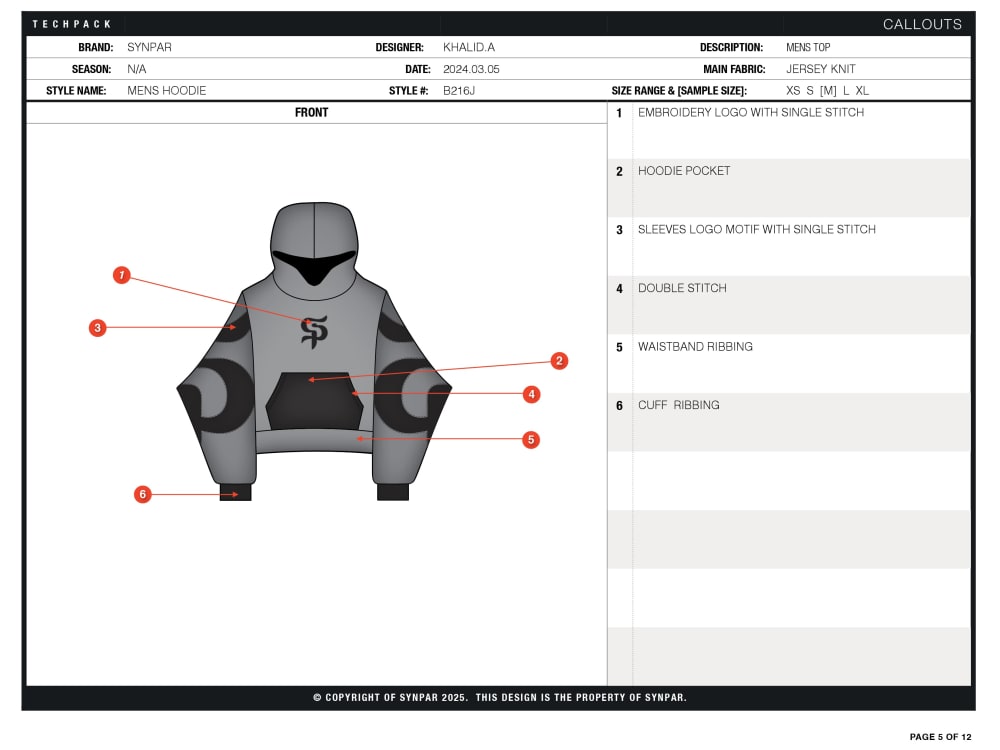The height and width of the screenshot is (750, 1000).
Task: Click the 'DESCRIPTION:' field label
Action: click(x=732, y=47)
